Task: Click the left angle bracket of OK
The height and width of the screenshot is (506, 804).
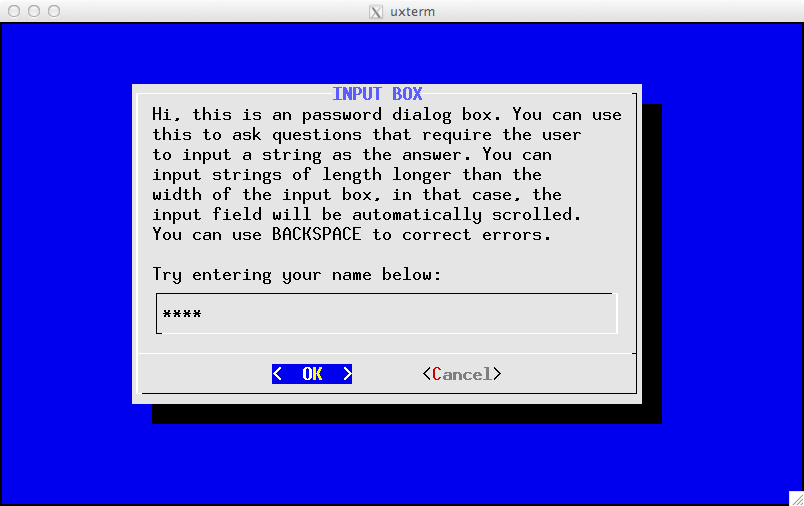Action: click(x=277, y=374)
